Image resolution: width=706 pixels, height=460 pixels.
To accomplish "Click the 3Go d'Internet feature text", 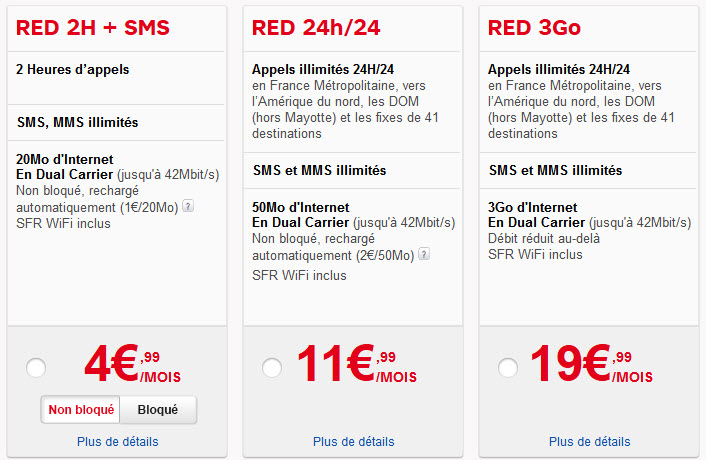I will pyautogui.click(x=533, y=207).
